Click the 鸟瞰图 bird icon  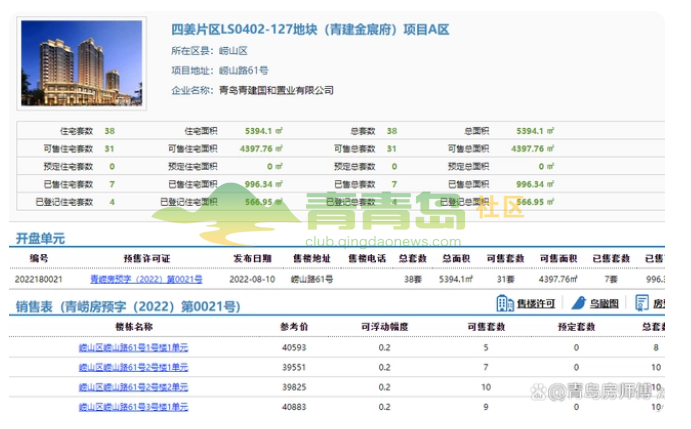click(579, 303)
